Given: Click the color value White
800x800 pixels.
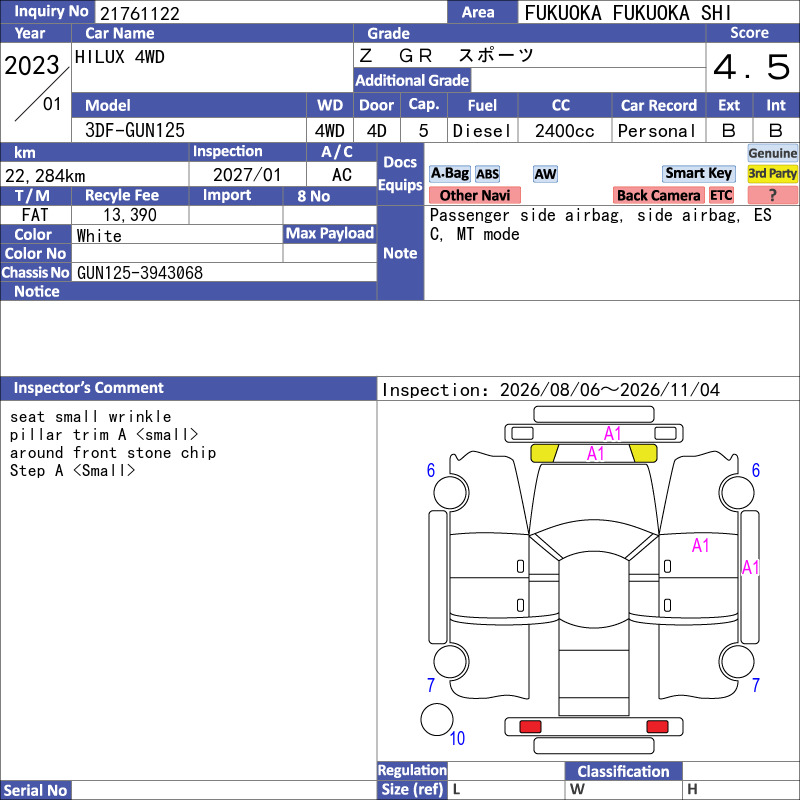Looking at the screenshot, I should tap(99, 236).
